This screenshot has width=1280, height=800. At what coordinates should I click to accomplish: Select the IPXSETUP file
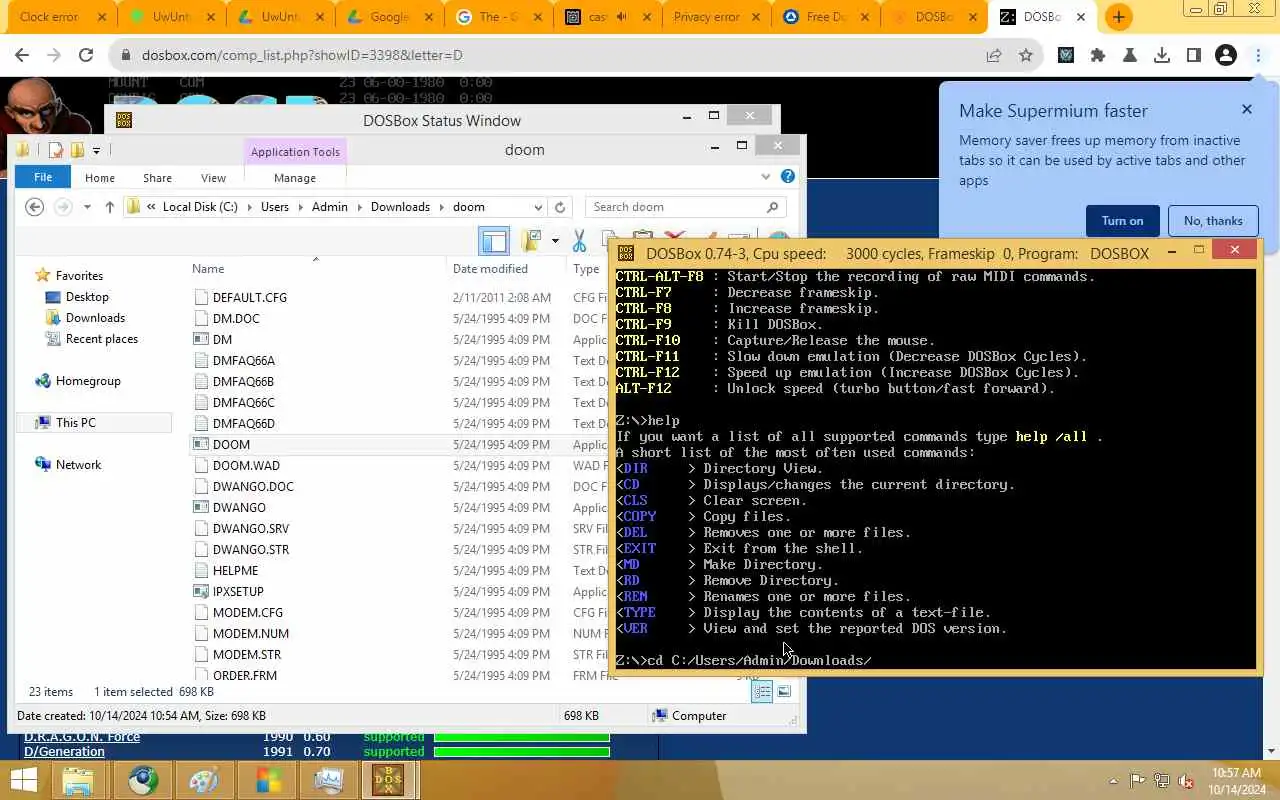238,591
